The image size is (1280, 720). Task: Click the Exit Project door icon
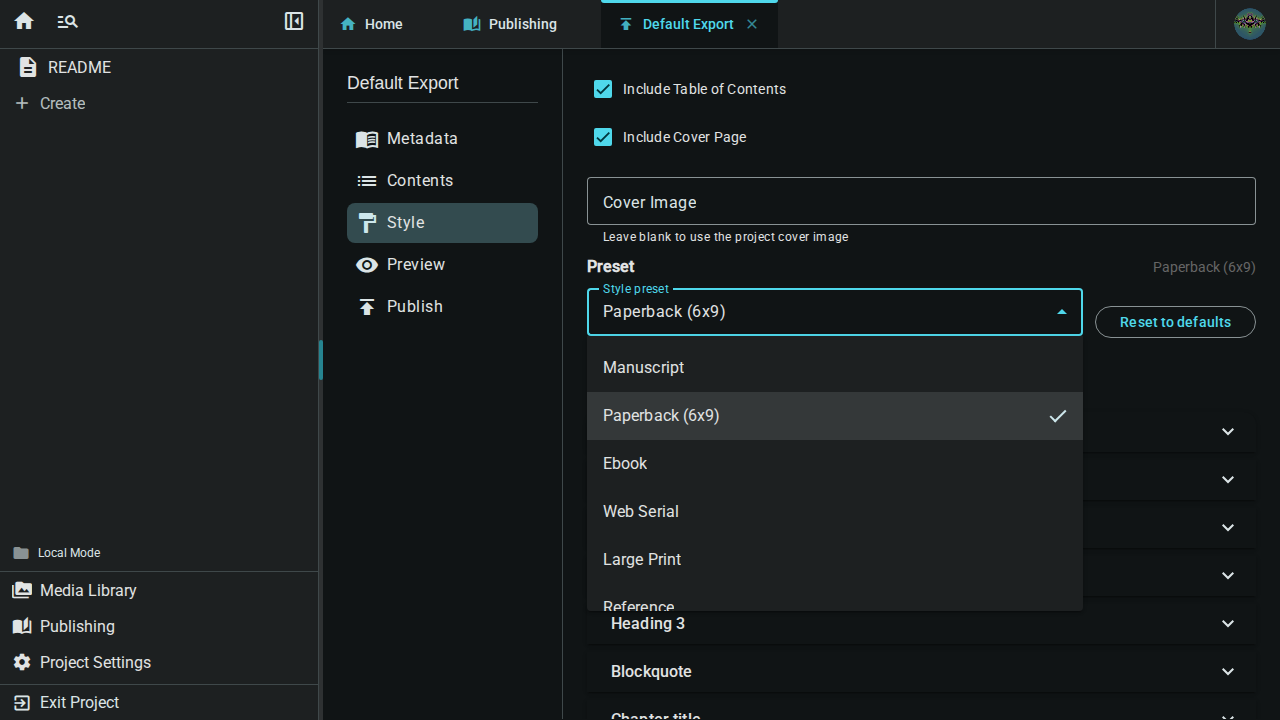click(22, 702)
